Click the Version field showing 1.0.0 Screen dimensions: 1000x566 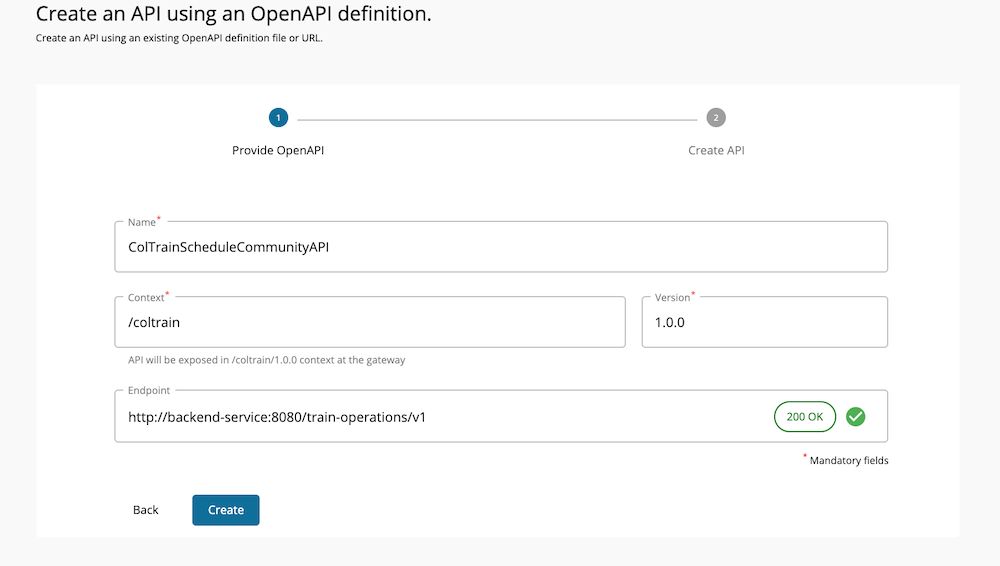[764, 323]
